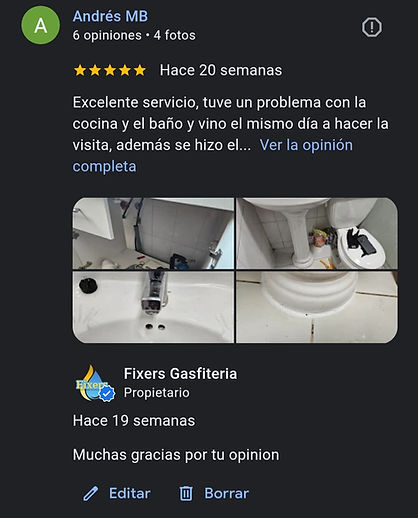Viewport: 418px width, 518px height.
Task: Click the blue verified badge on the logo
Action: coord(107,394)
